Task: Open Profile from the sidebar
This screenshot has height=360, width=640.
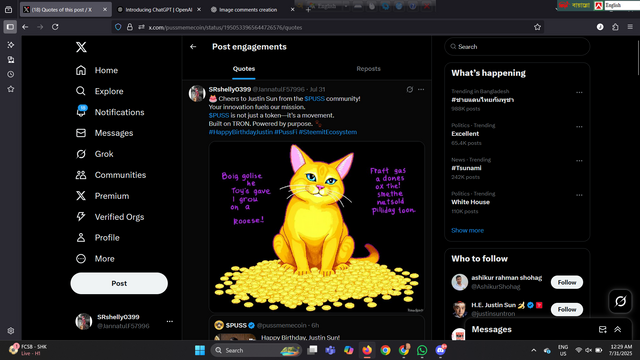Action: pos(98,238)
